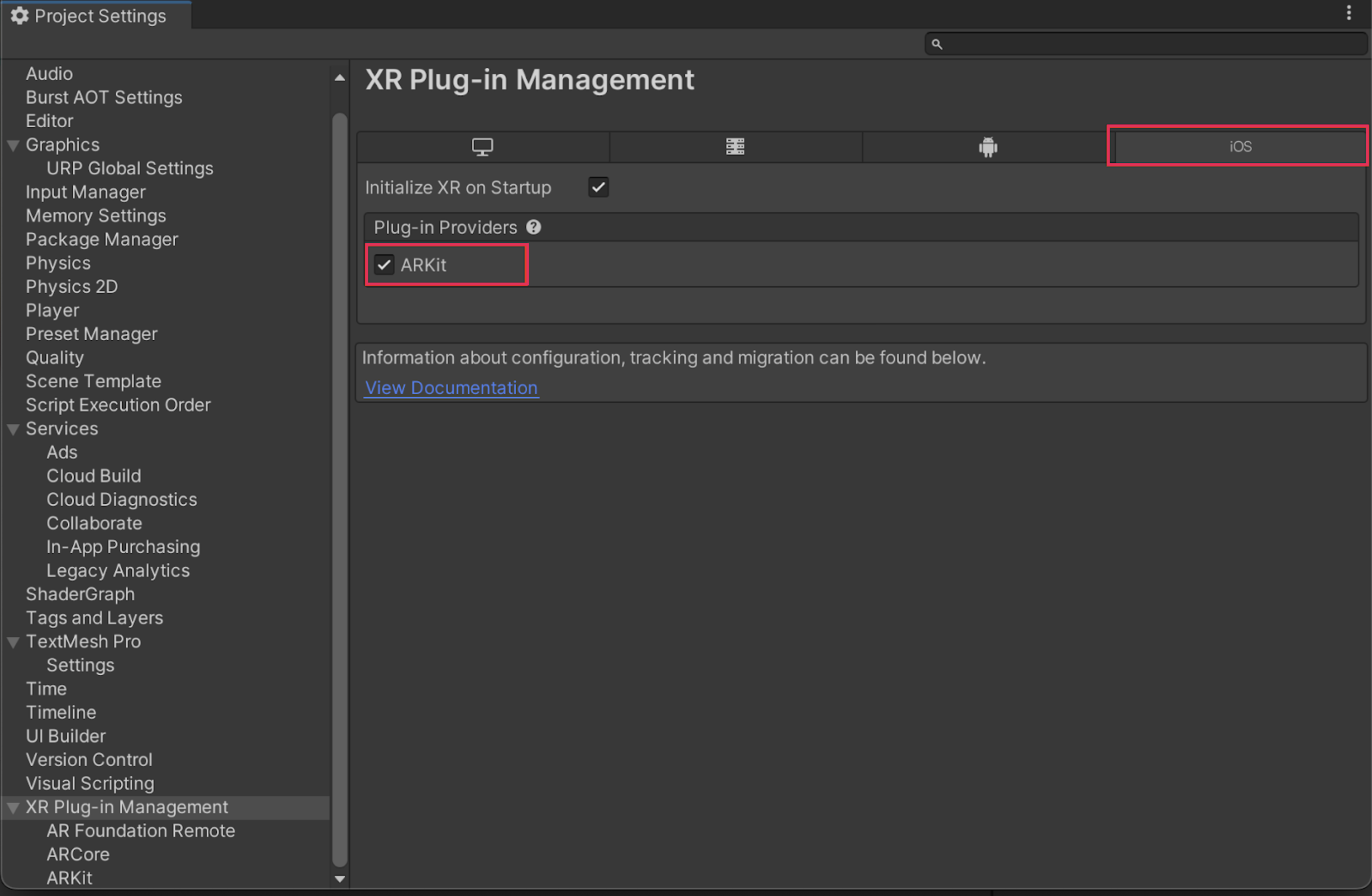The height and width of the screenshot is (896, 1372).
Task: Click the Project Settings gear icon
Action: click(x=20, y=15)
